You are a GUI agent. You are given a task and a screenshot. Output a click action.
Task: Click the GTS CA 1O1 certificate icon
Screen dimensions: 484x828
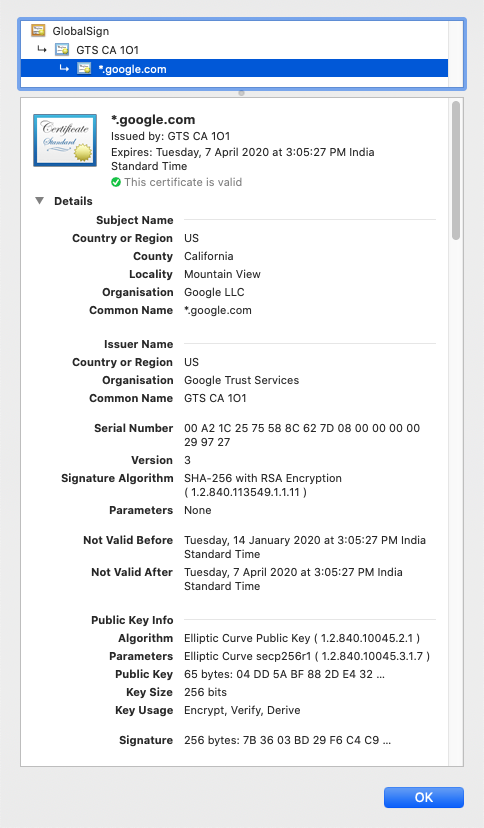(x=62, y=50)
